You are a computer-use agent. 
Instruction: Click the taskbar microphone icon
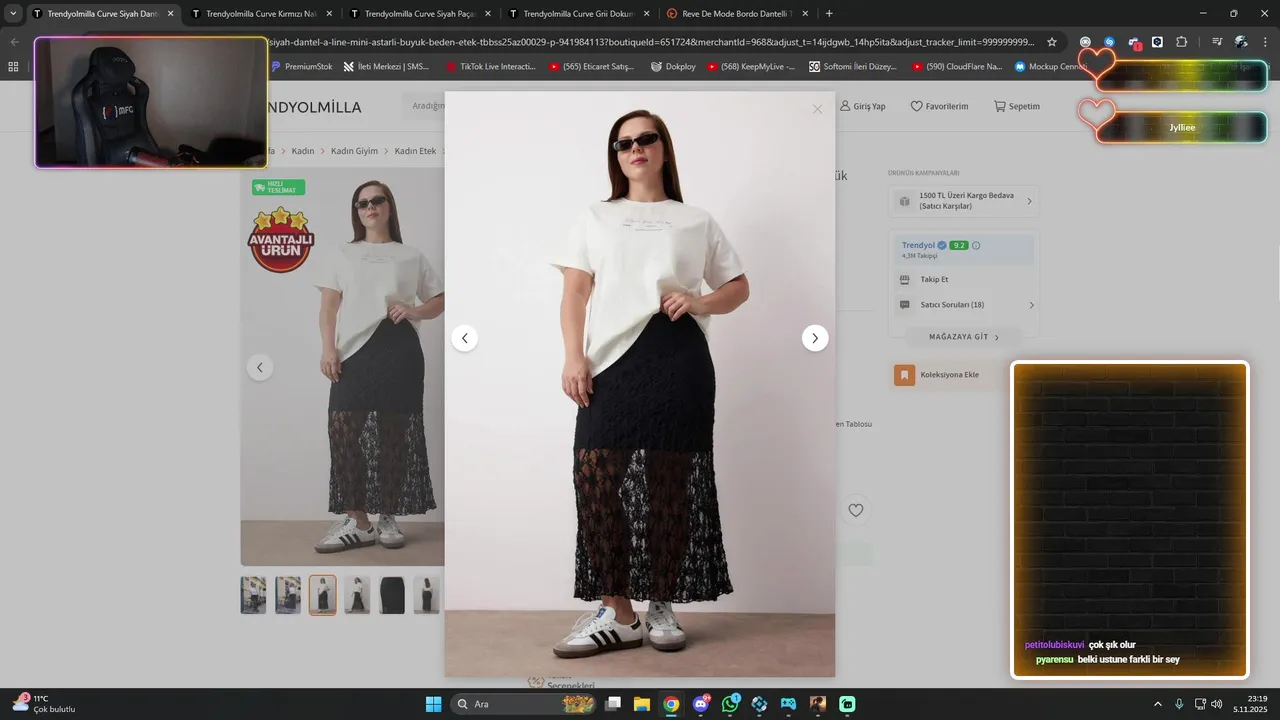tap(1179, 704)
